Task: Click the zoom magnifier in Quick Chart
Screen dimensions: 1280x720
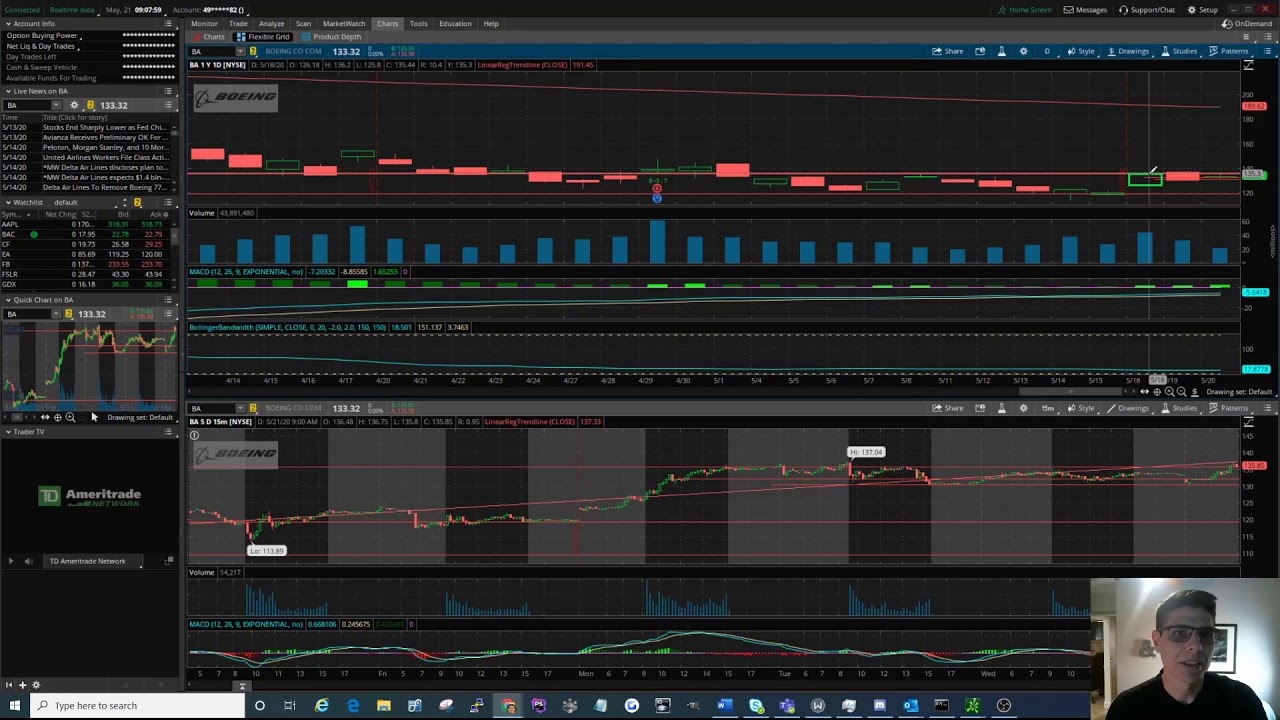Action: pyautogui.click(x=70, y=417)
